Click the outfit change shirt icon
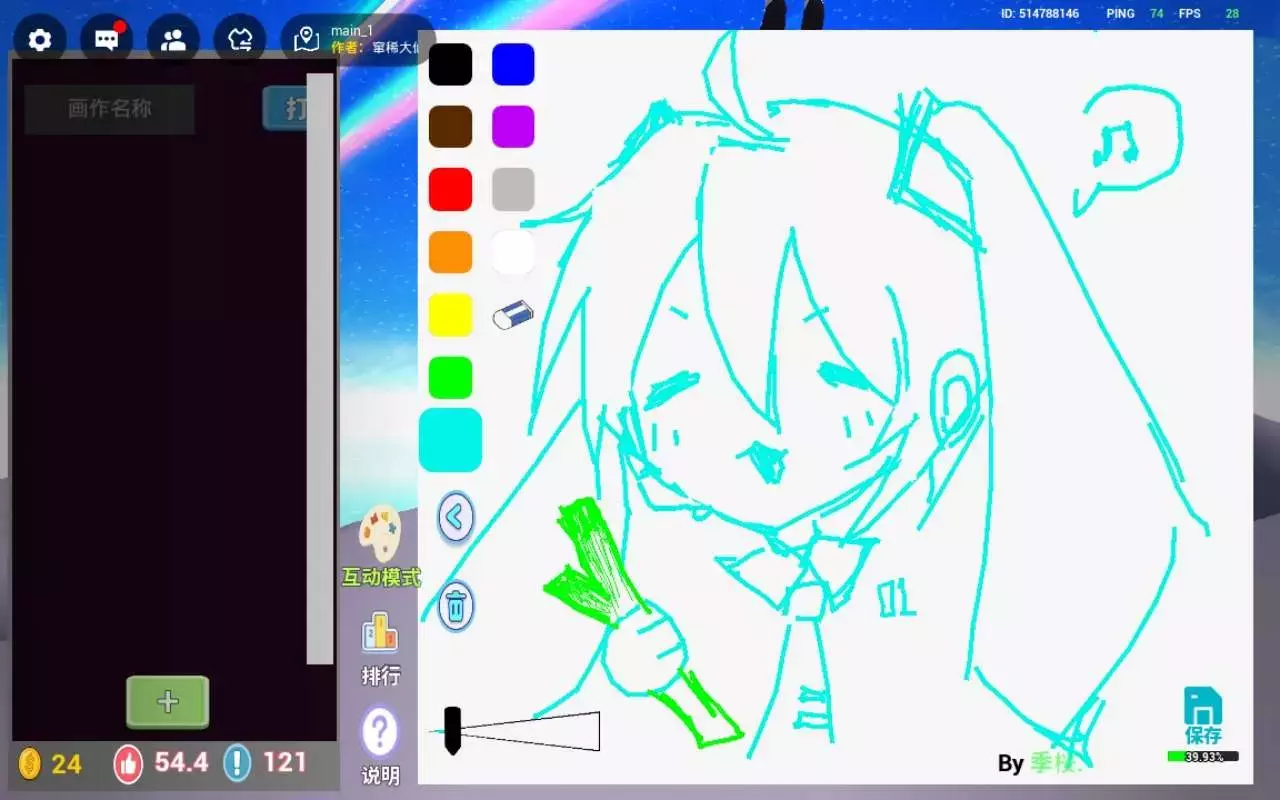This screenshot has height=800, width=1280. [240, 40]
